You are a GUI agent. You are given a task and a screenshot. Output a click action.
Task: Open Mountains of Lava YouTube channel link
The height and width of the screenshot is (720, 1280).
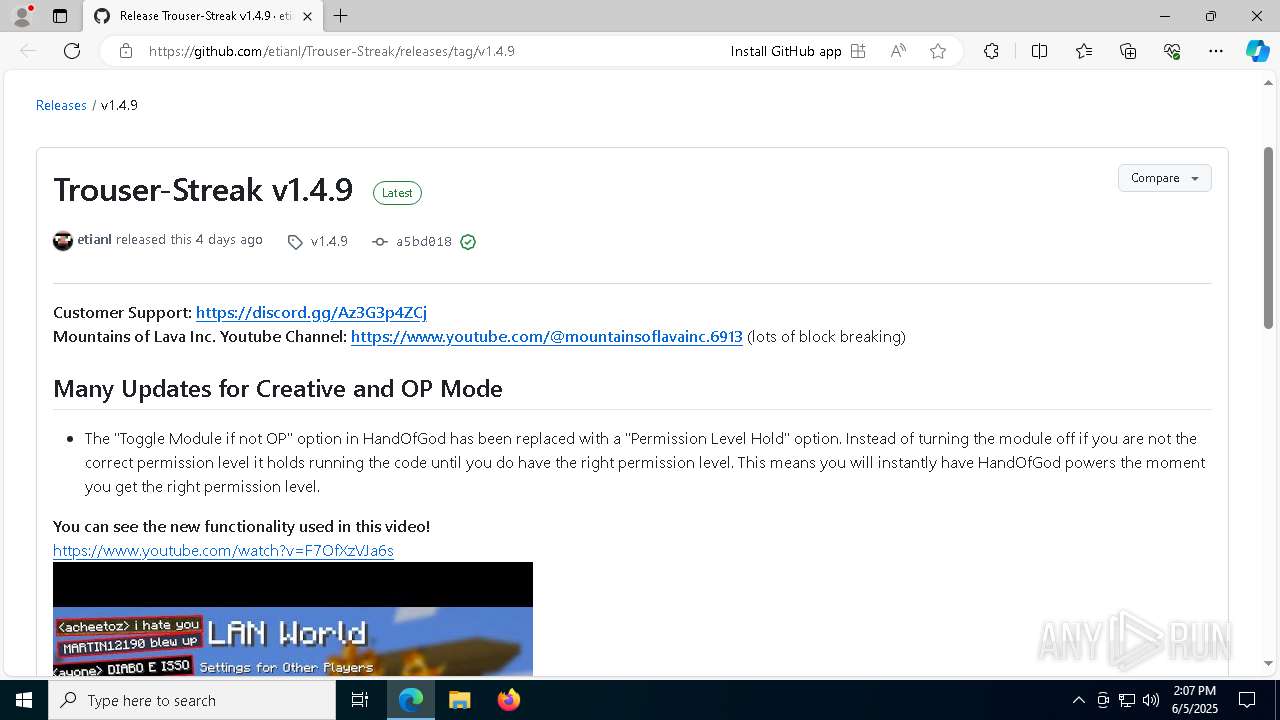pyautogui.click(x=547, y=337)
